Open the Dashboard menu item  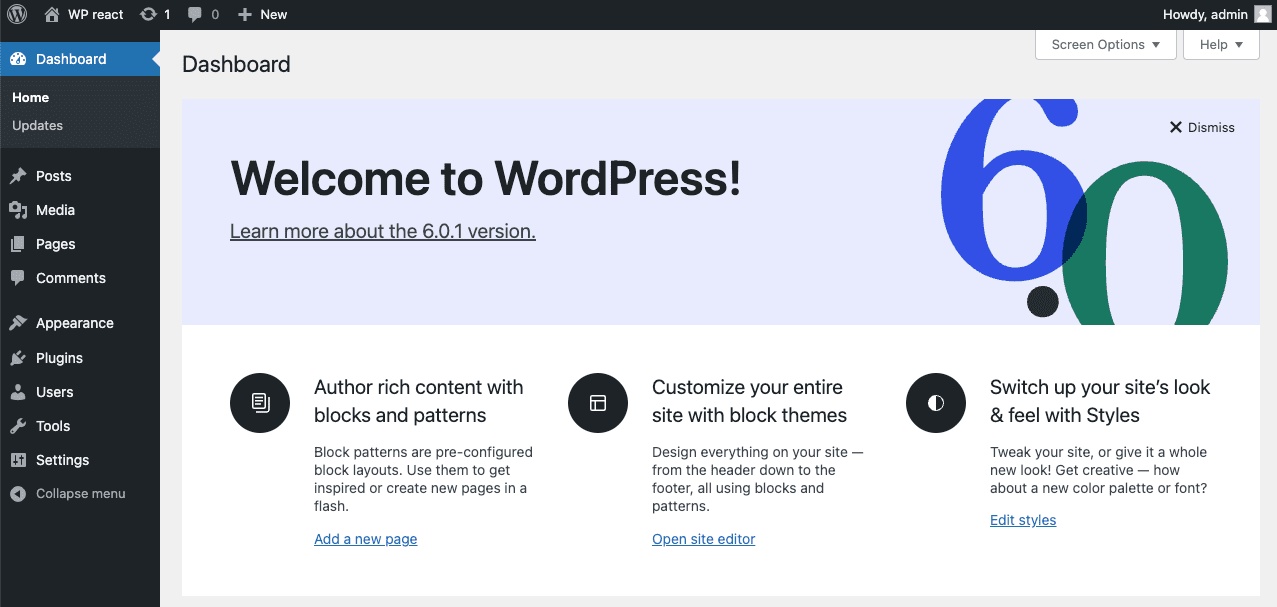click(x=80, y=59)
